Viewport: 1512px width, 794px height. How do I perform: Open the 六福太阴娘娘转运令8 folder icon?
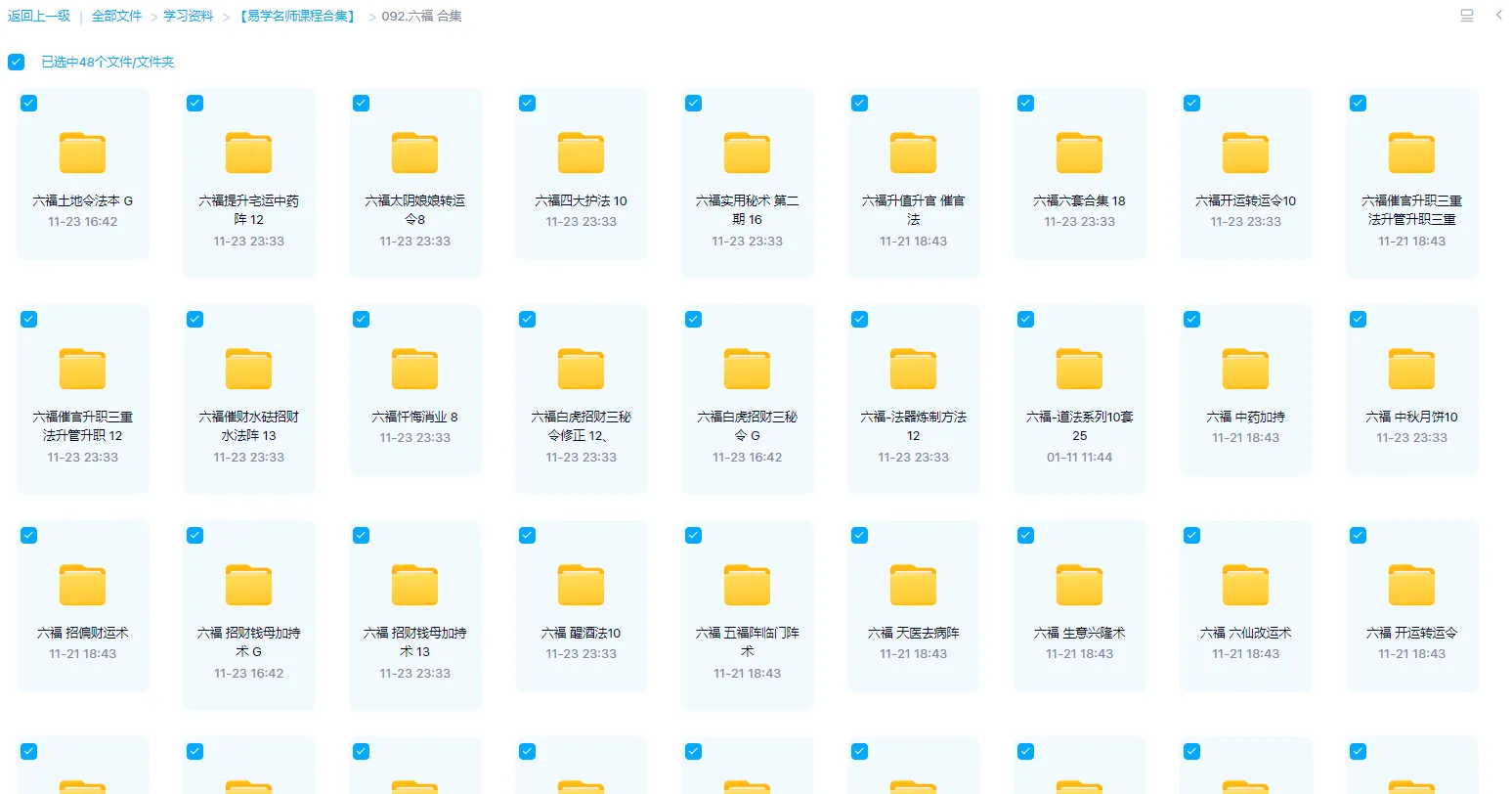click(x=415, y=154)
